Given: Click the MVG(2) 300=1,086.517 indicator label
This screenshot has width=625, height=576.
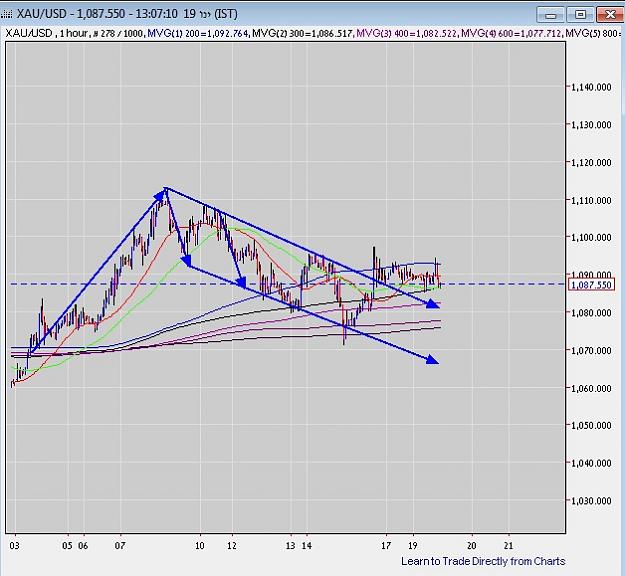Looking at the screenshot, I should click(x=303, y=33).
